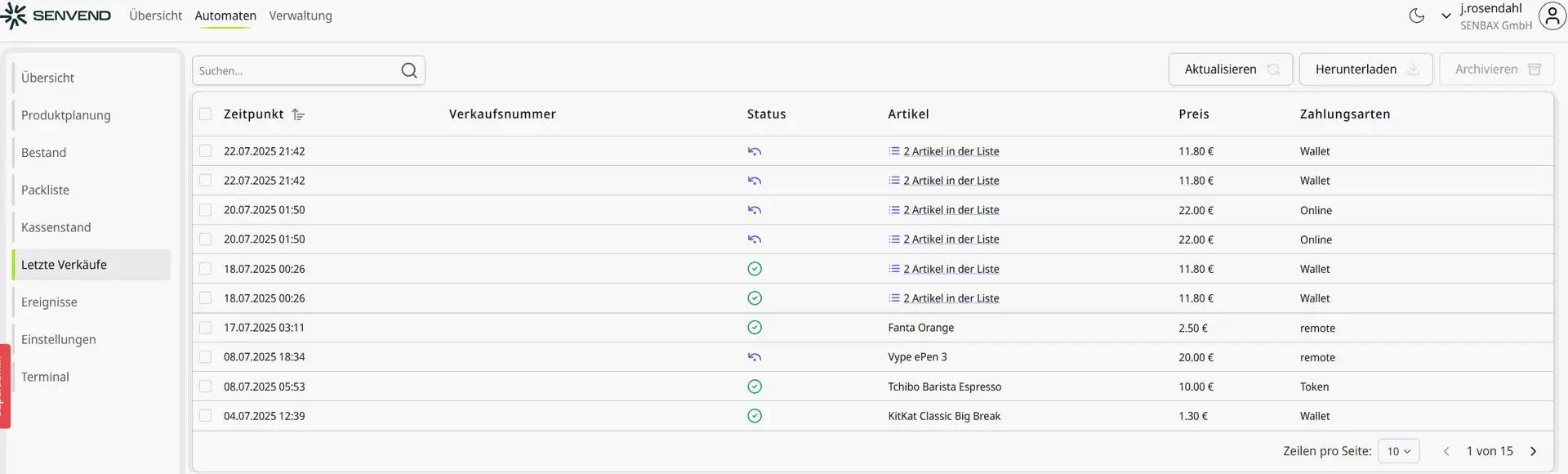The width and height of the screenshot is (1568, 474).
Task: Click the timestamp 08.07.2025 18:34
Action: coord(264,357)
